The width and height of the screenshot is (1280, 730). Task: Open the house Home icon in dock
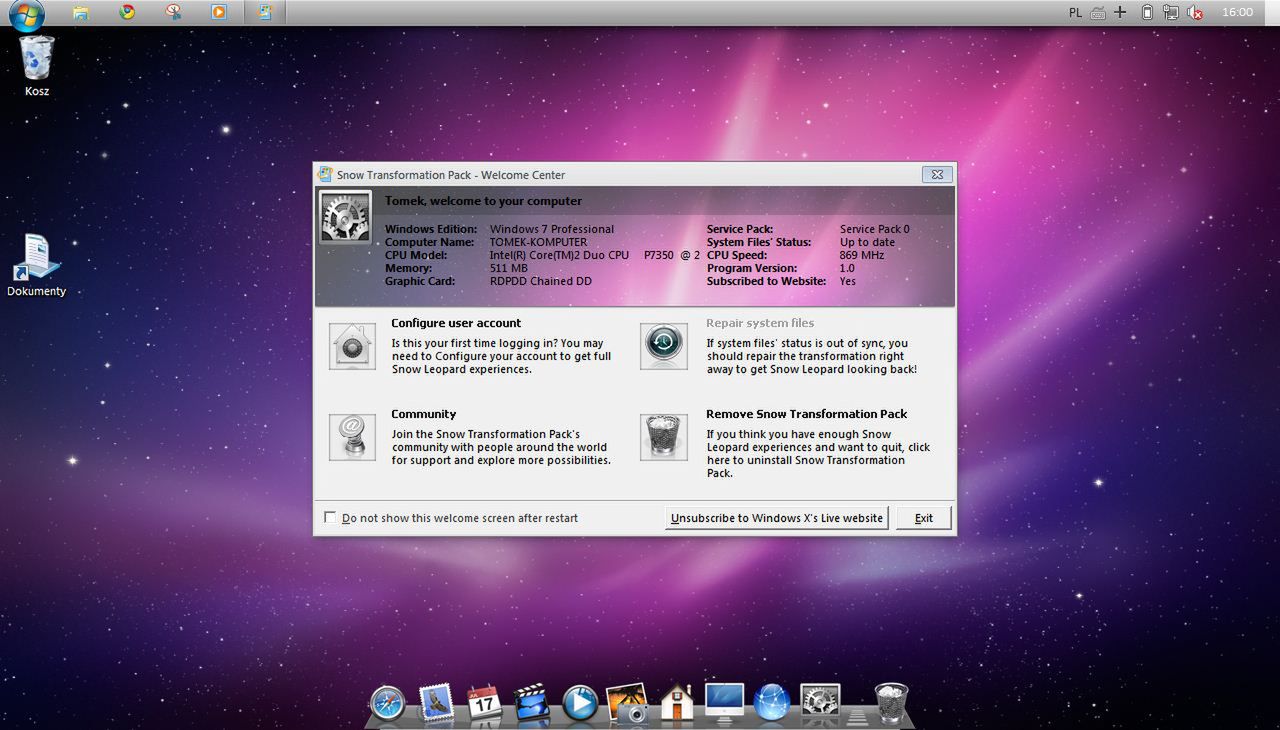click(677, 703)
